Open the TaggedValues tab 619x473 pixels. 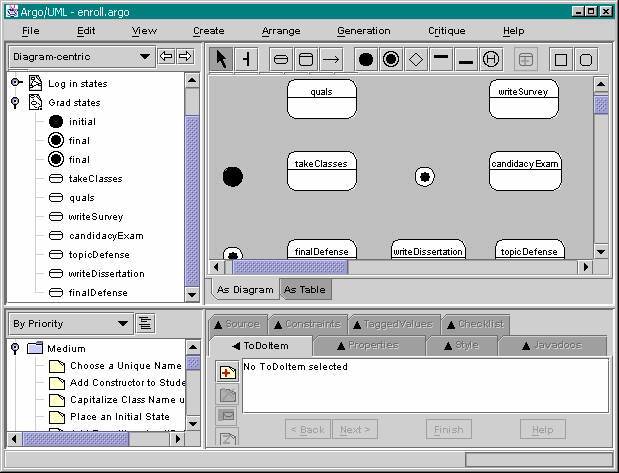coord(394,324)
